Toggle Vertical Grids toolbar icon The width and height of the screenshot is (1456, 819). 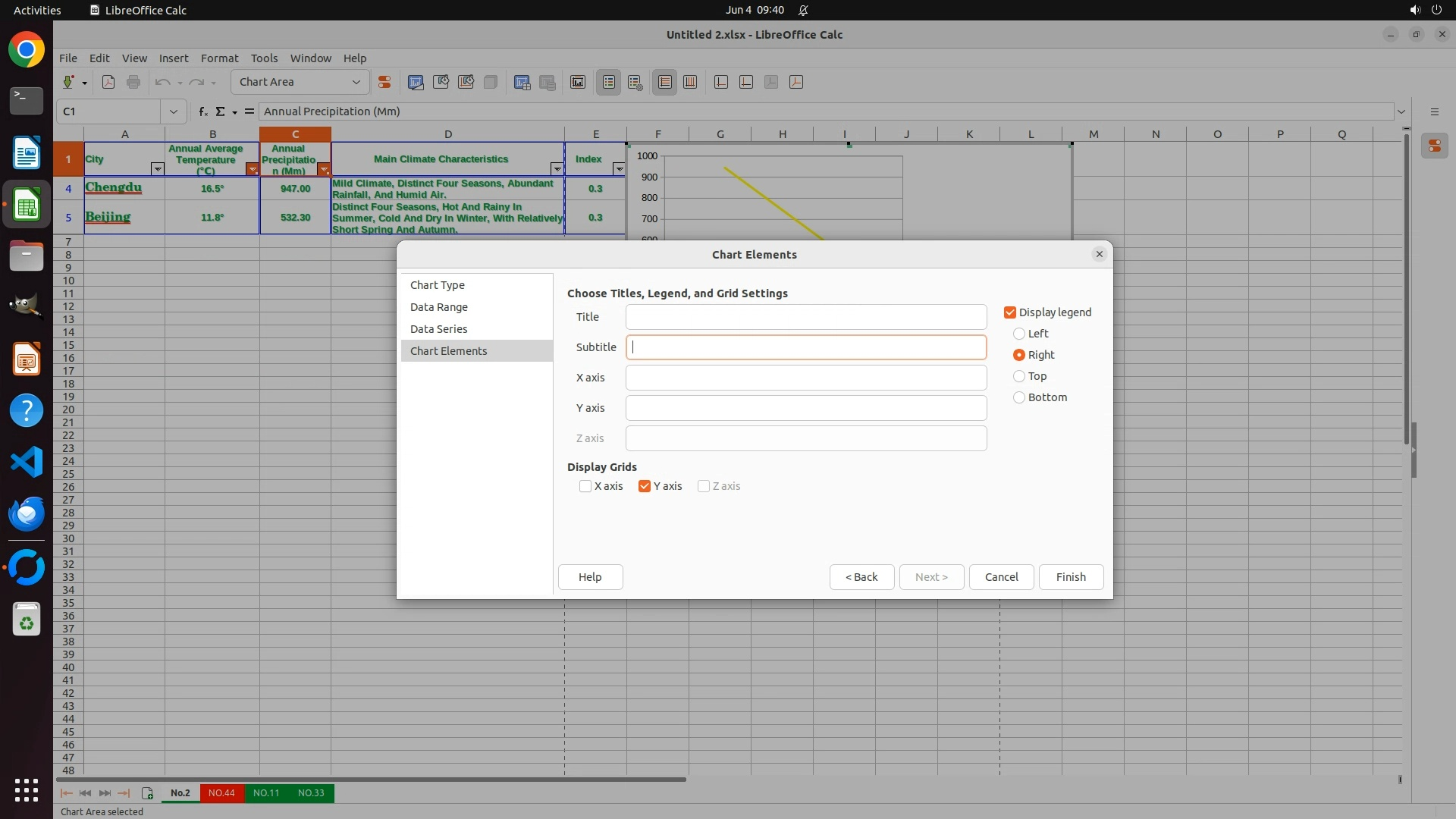690,82
